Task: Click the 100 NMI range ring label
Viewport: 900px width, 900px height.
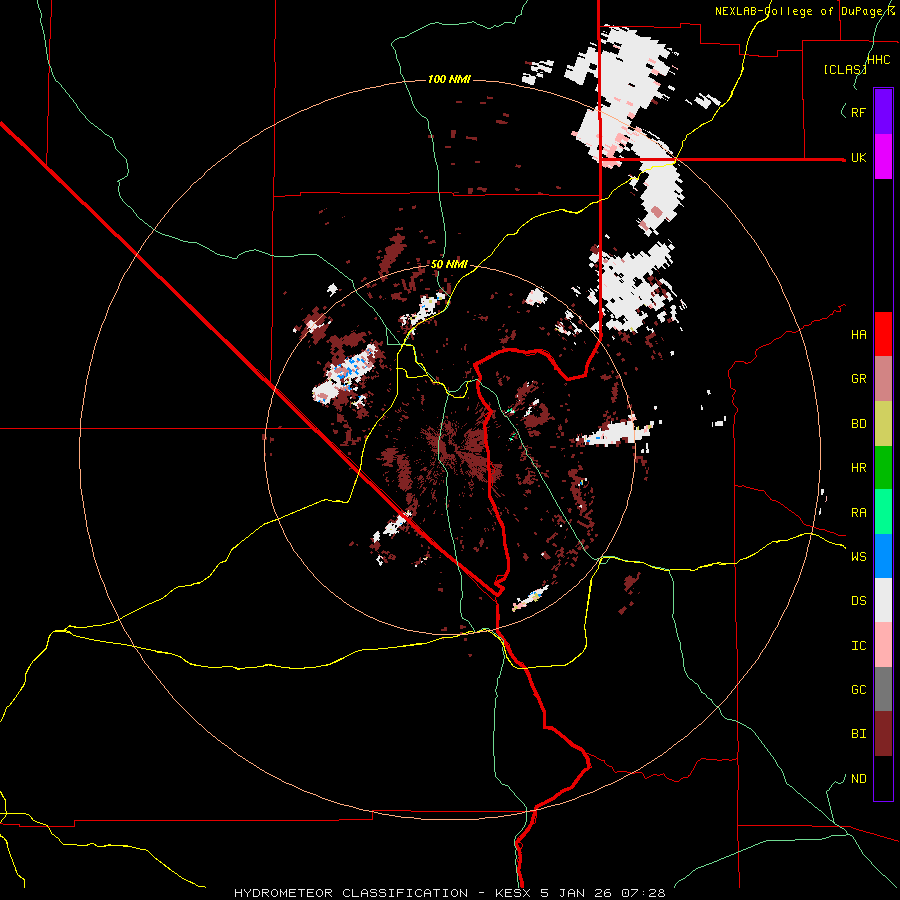Action: point(449,79)
